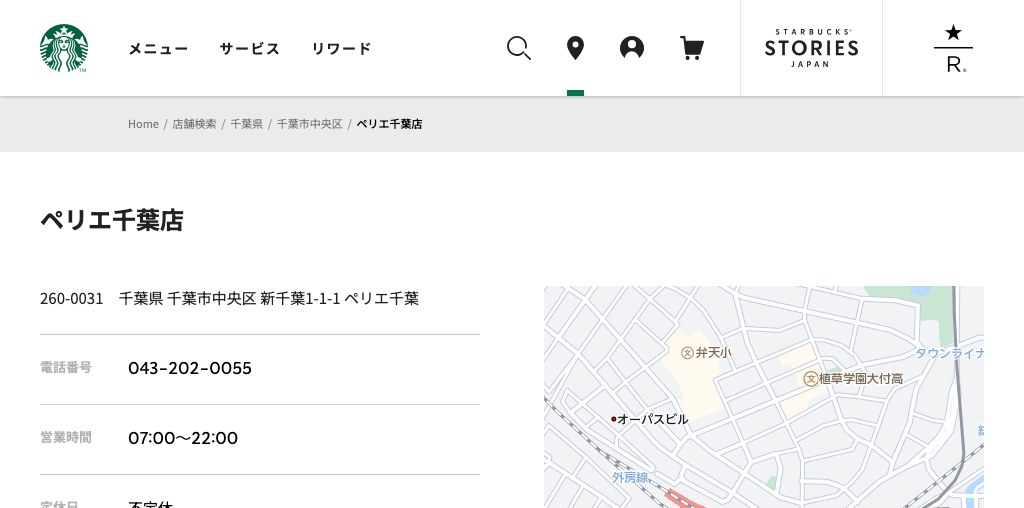Click the 営業時間 label

[x=66, y=437]
